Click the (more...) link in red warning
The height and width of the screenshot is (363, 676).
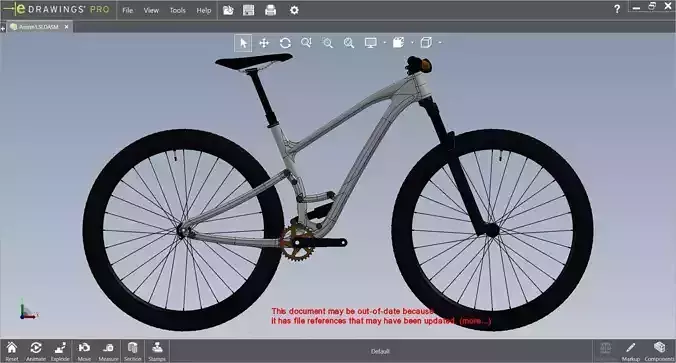pyautogui.click(x=475, y=321)
